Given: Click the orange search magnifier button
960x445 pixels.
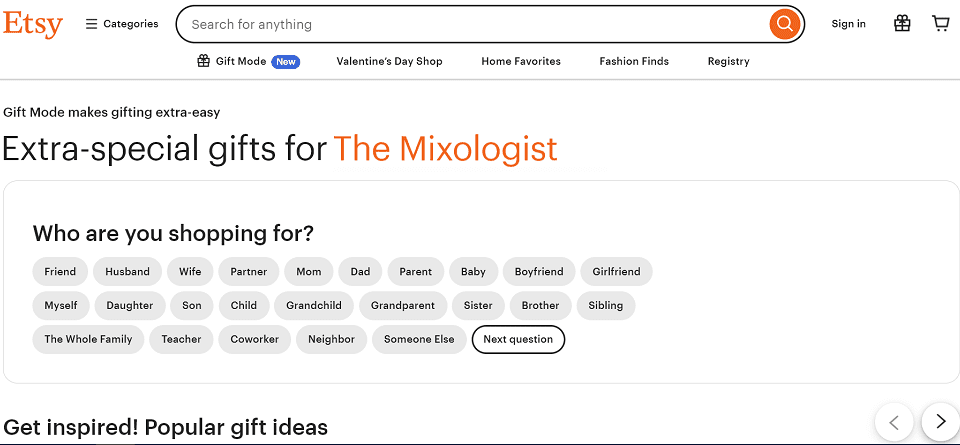Looking at the screenshot, I should (x=784, y=24).
